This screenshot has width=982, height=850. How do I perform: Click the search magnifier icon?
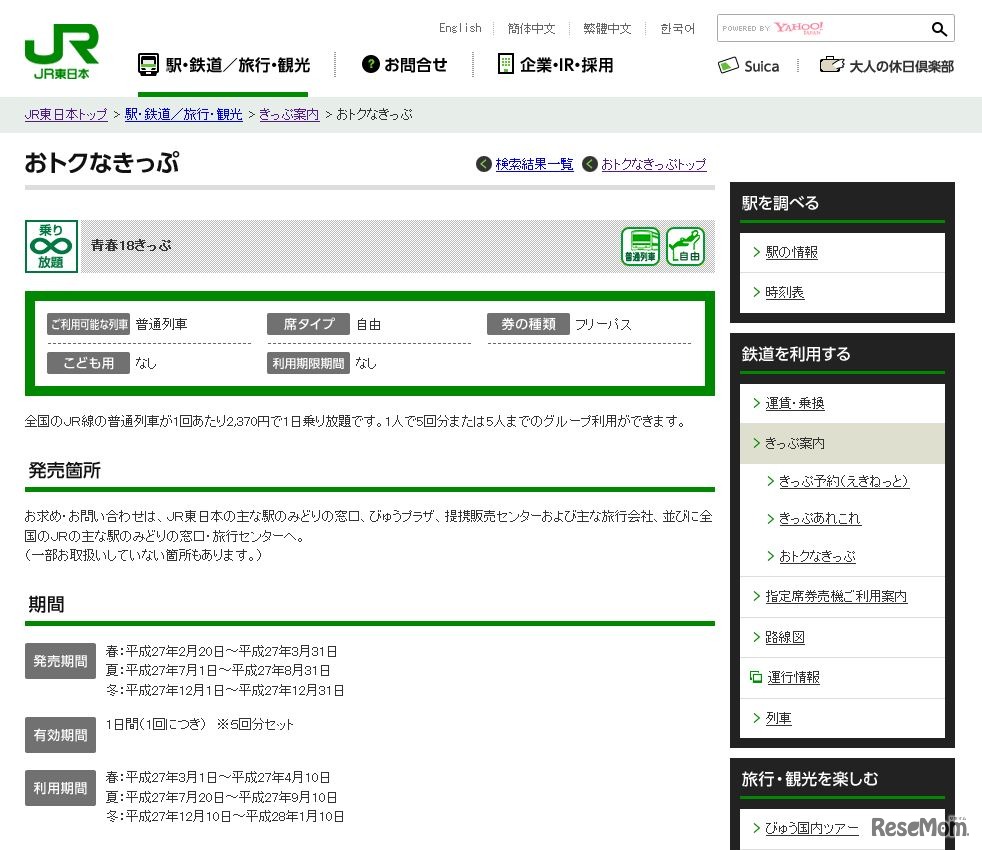938,29
